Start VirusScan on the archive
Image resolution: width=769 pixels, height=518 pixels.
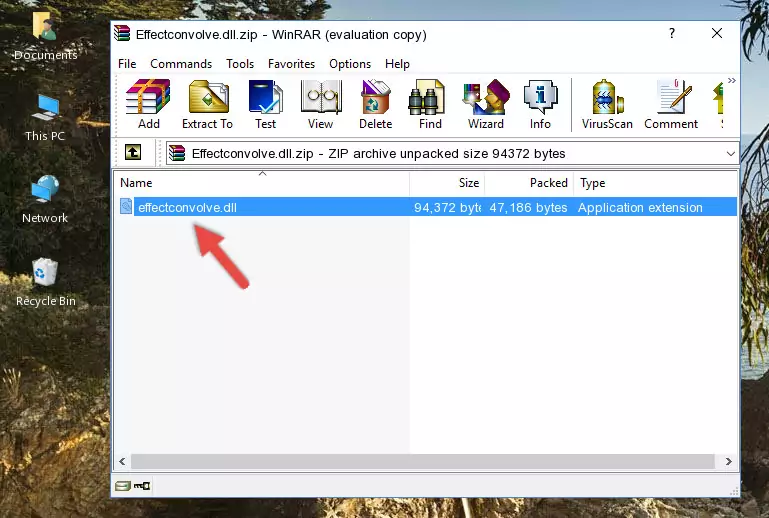607,104
